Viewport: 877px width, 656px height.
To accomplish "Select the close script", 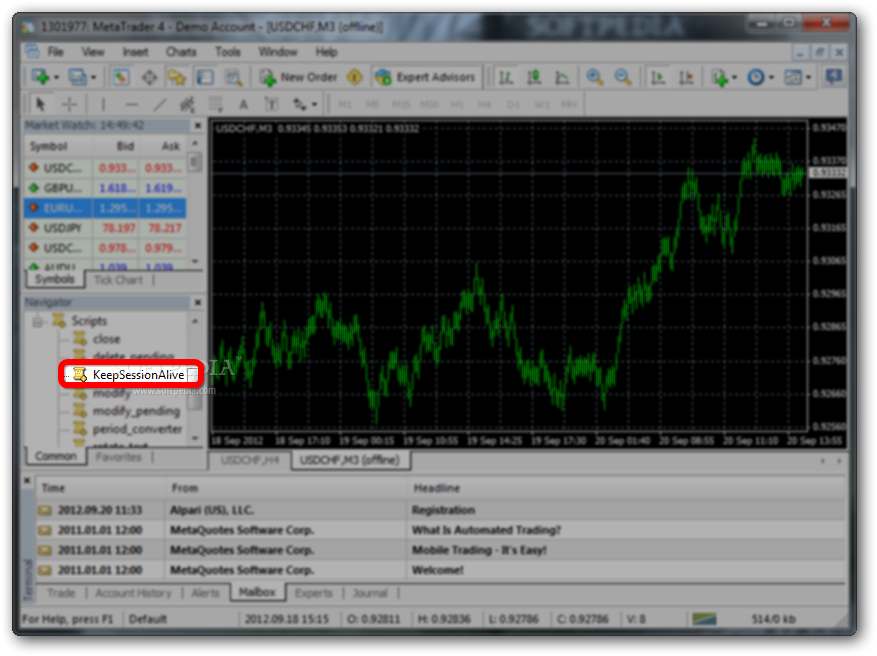I will (106, 339).
